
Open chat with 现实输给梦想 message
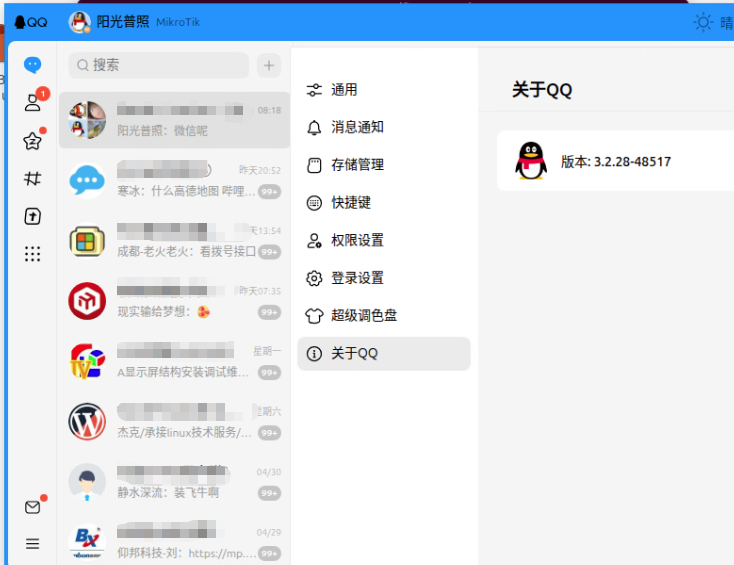(x=175, y=301)
